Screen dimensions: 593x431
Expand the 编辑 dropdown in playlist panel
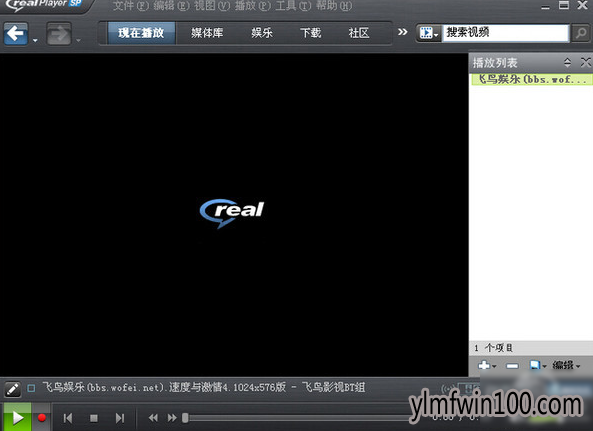click(x=566, y=365)
